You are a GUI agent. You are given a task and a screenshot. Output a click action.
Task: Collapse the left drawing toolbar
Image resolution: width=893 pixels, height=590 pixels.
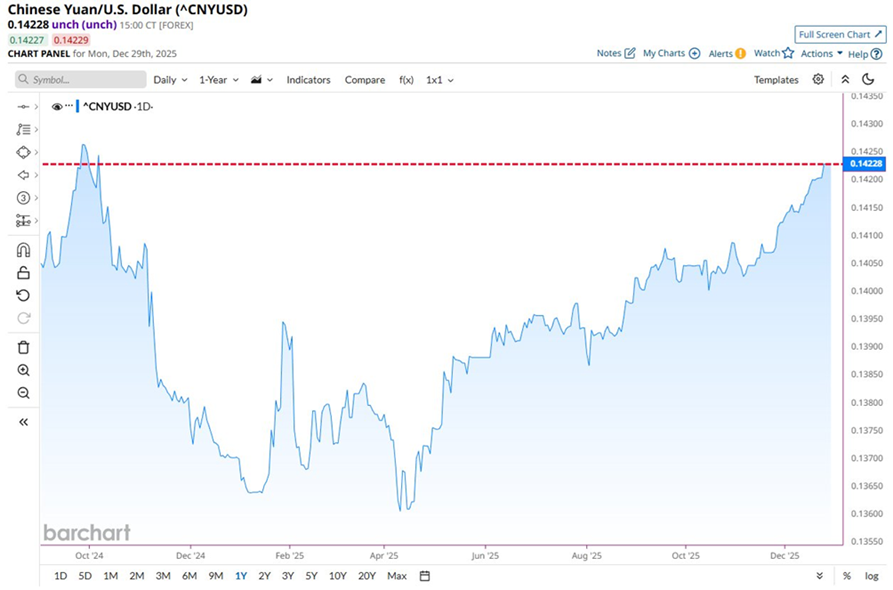point(23,422)
